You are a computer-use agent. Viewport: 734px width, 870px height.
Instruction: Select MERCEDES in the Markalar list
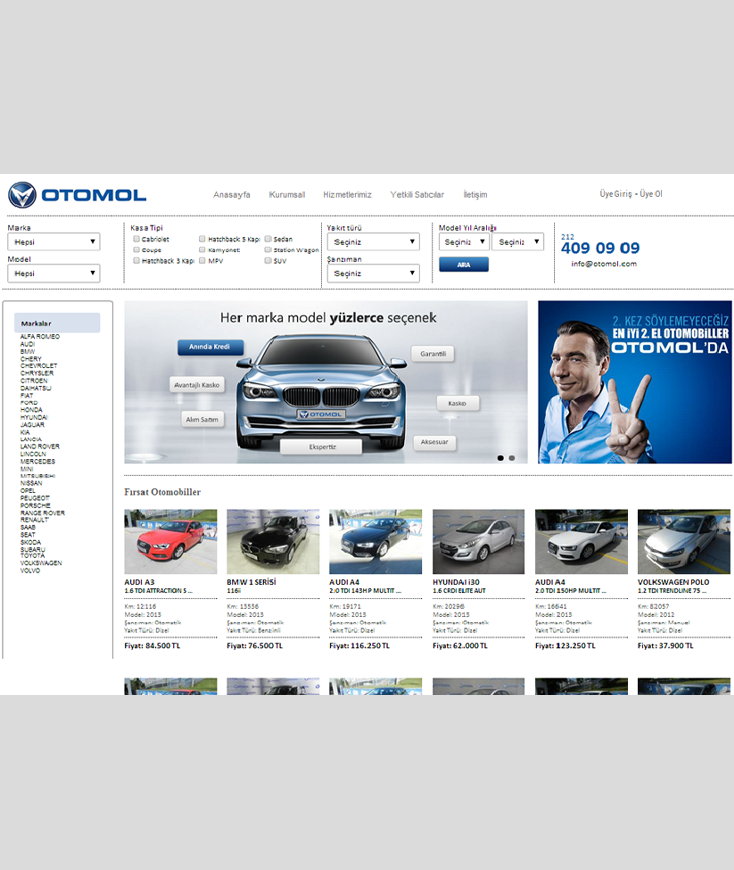tap(38, 461)
